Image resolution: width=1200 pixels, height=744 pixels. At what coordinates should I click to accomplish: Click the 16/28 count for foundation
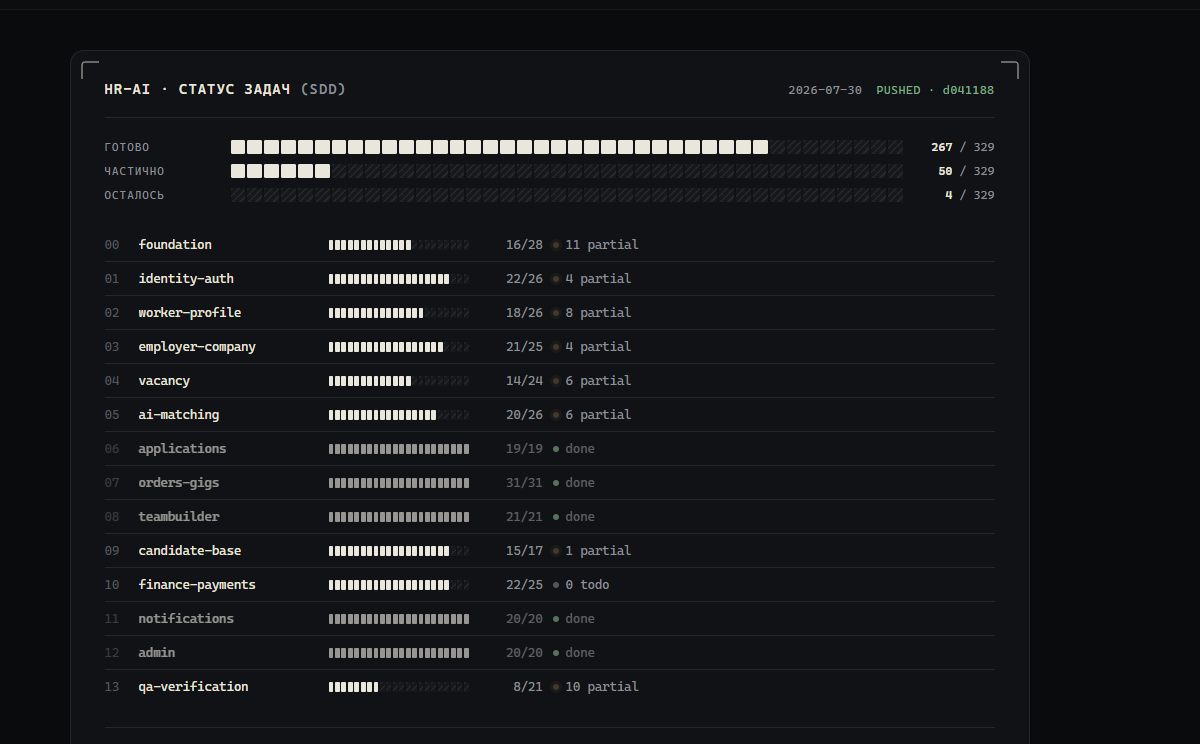tap(524, 245)
